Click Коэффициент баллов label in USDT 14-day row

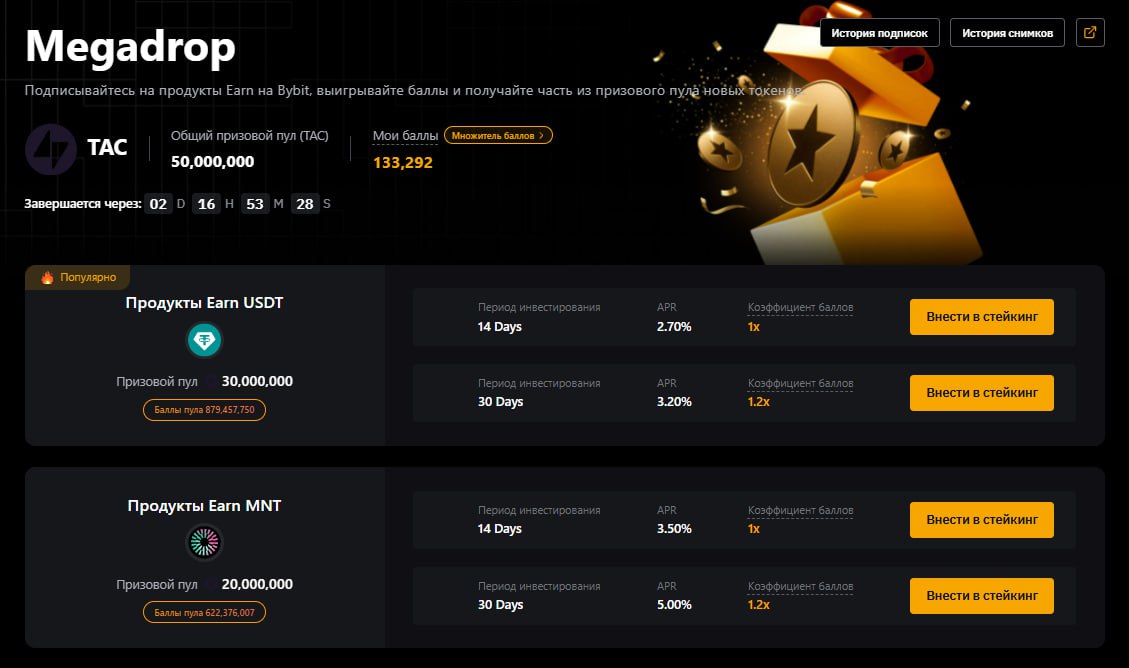tap(800, 307)
